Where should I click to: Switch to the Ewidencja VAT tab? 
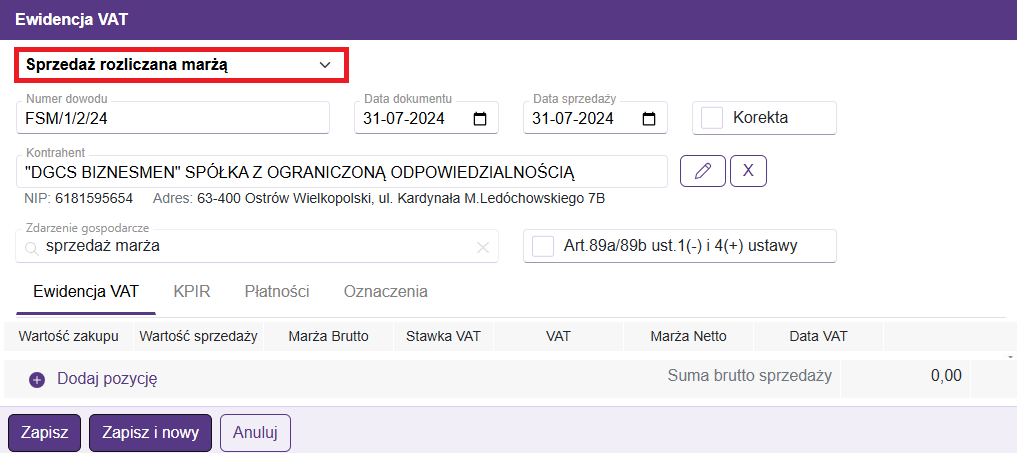pos(86,291)
